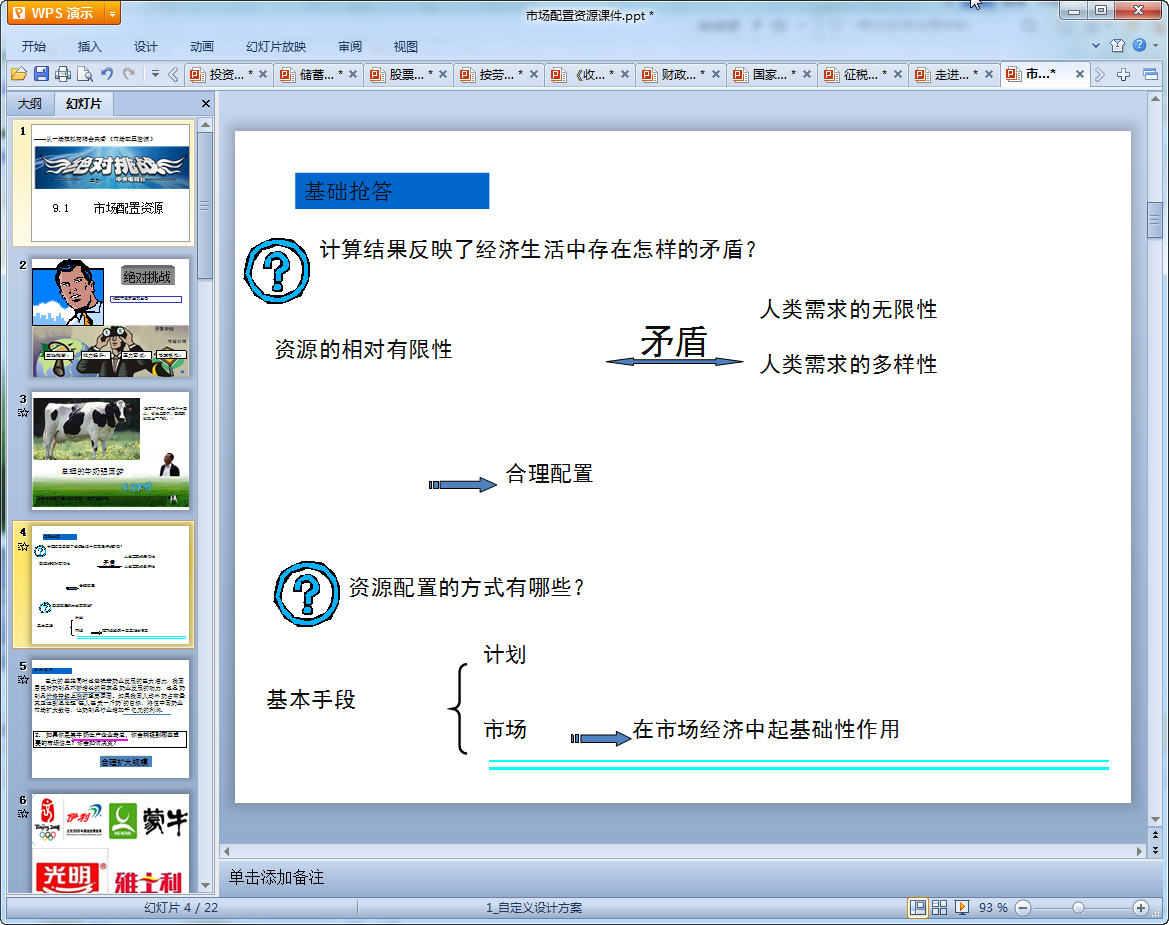
Task: Open the 开始 ribbon tab
Action: (34, 46)
